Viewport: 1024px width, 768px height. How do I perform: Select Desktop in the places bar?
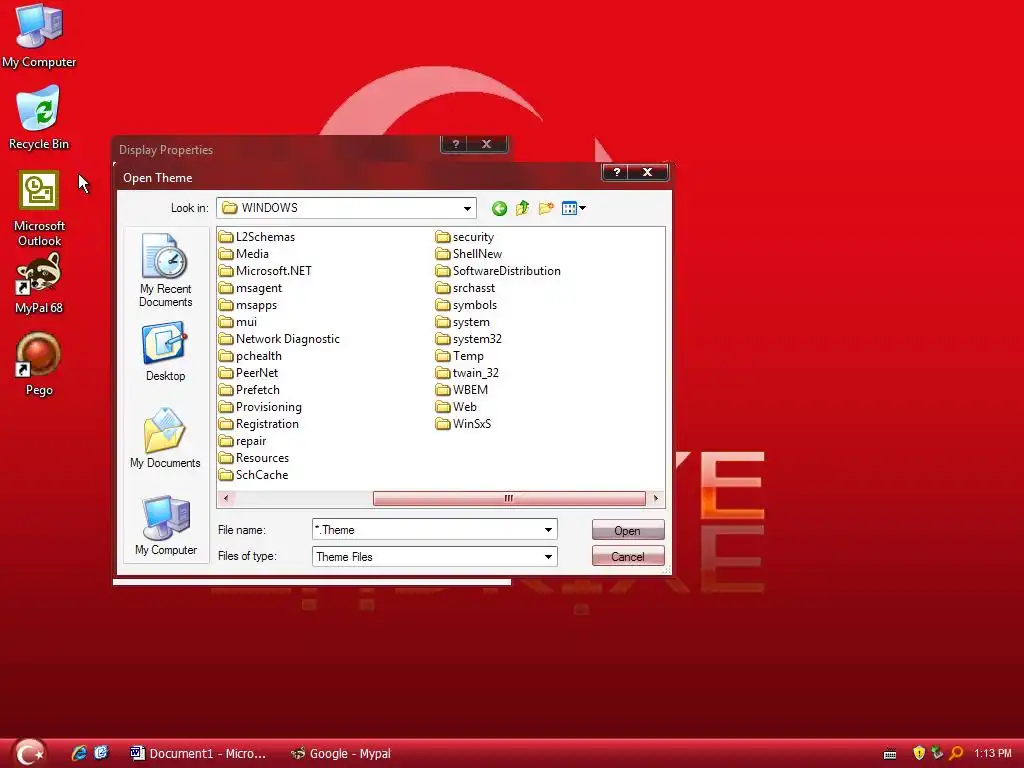(x=165, y=351)
